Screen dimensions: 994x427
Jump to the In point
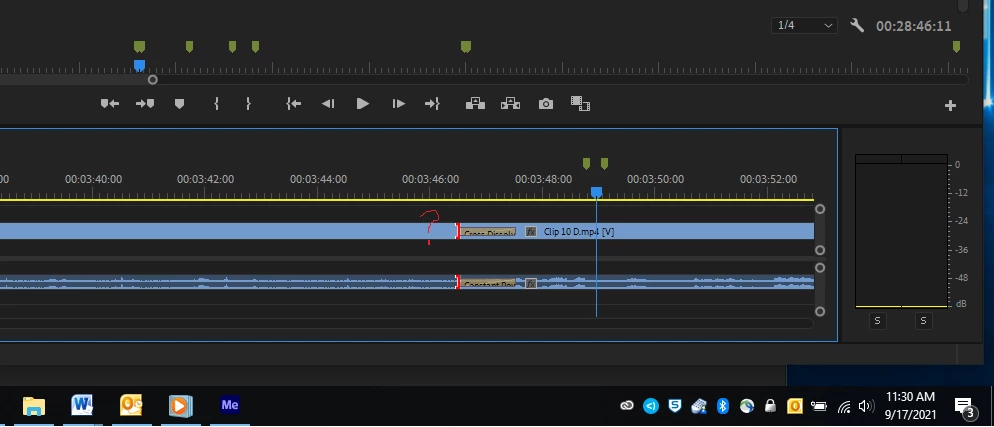coord(294,104)
